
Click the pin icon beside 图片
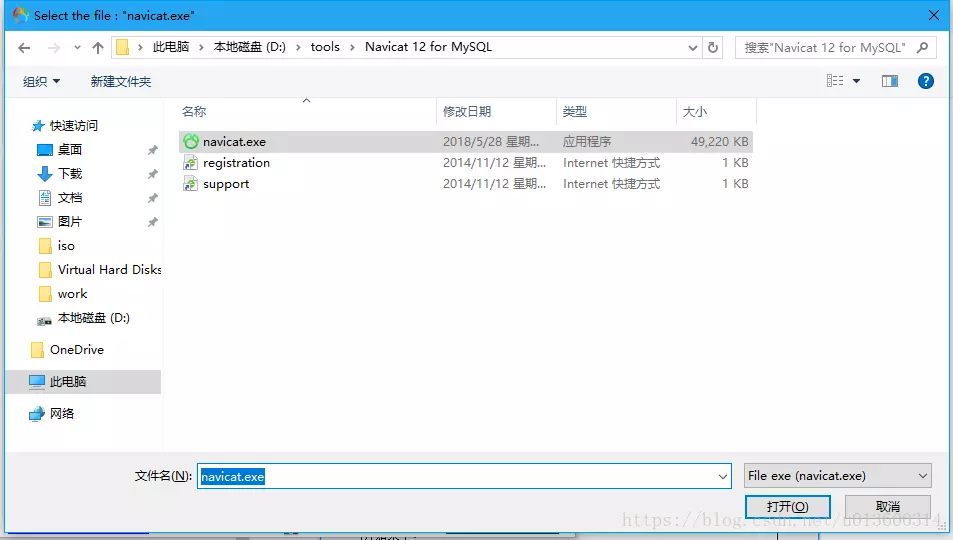click(x=153, y=222)
